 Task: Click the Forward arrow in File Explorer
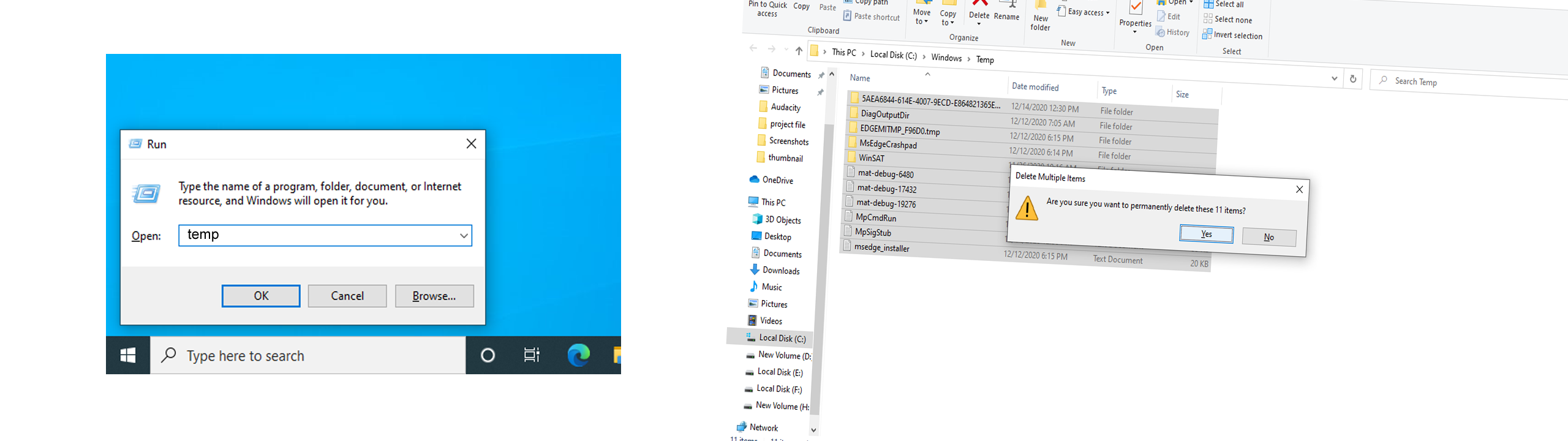tap(772, 49)
